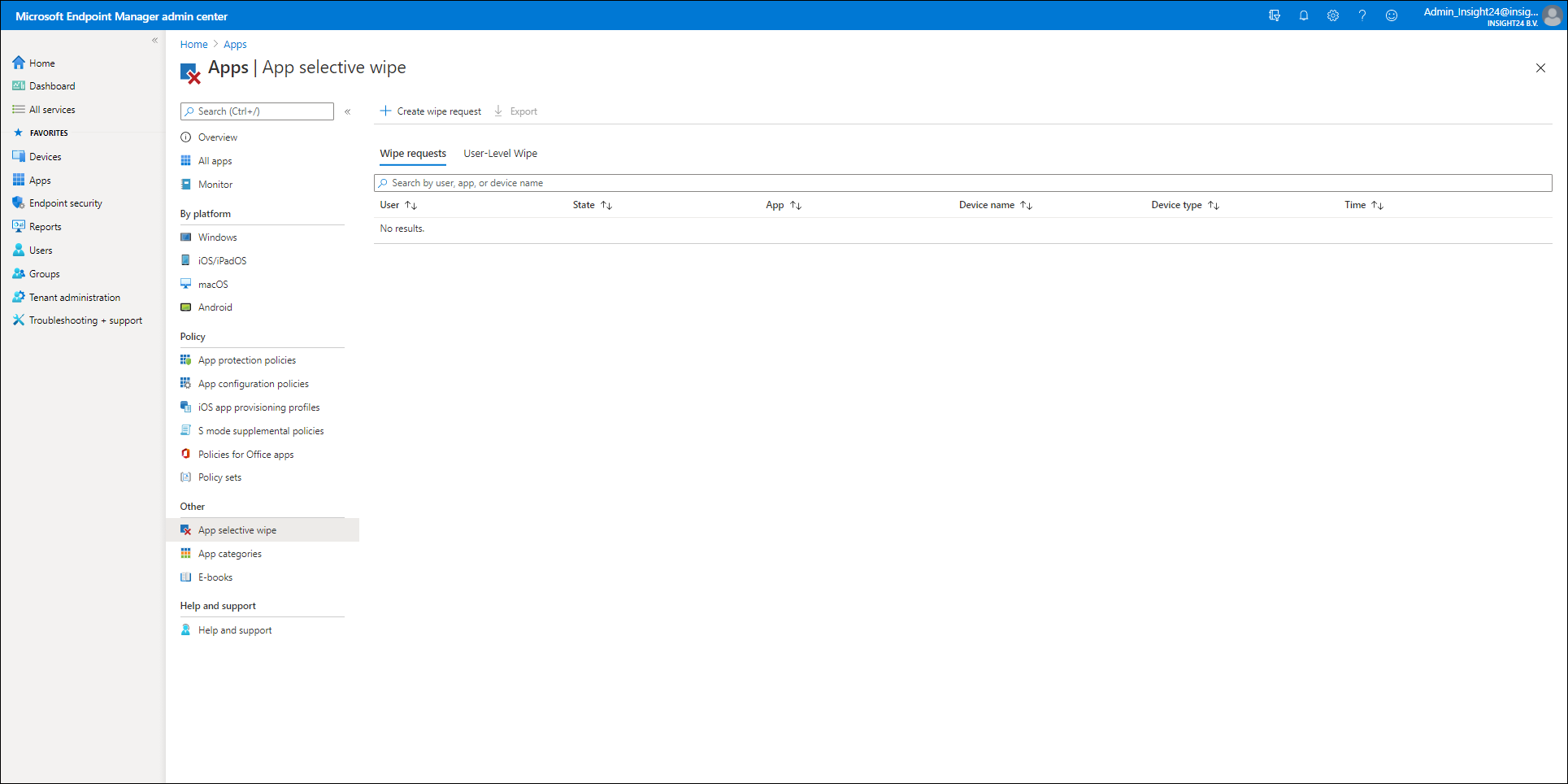
Task: Open the directory and subscription filter icon
Action: (x=1275, y=15)
